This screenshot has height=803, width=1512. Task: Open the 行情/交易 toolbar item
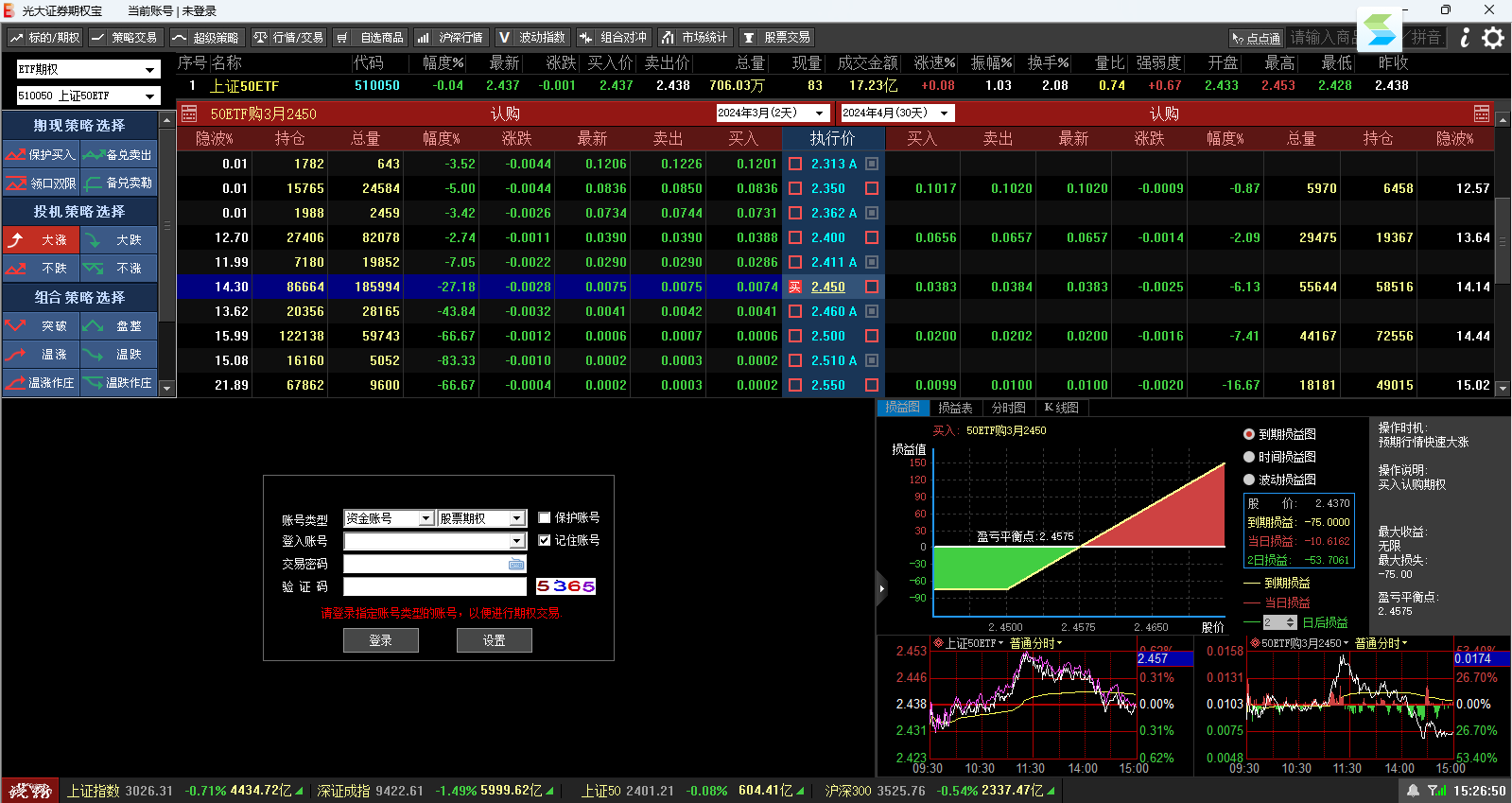tap(288, 38)
